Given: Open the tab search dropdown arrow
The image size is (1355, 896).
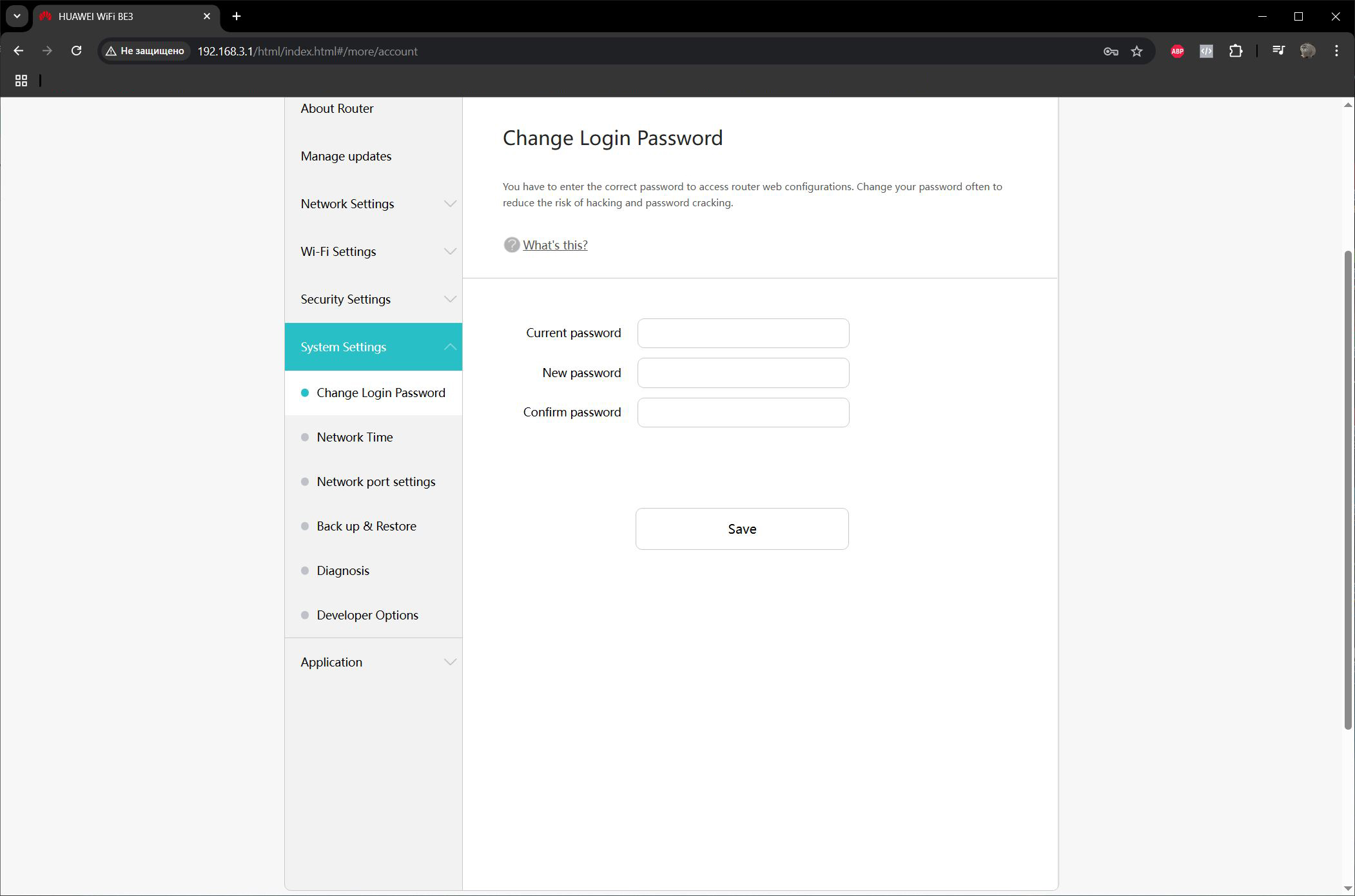Looking at the screenshot, I should (x=17, y=16).
